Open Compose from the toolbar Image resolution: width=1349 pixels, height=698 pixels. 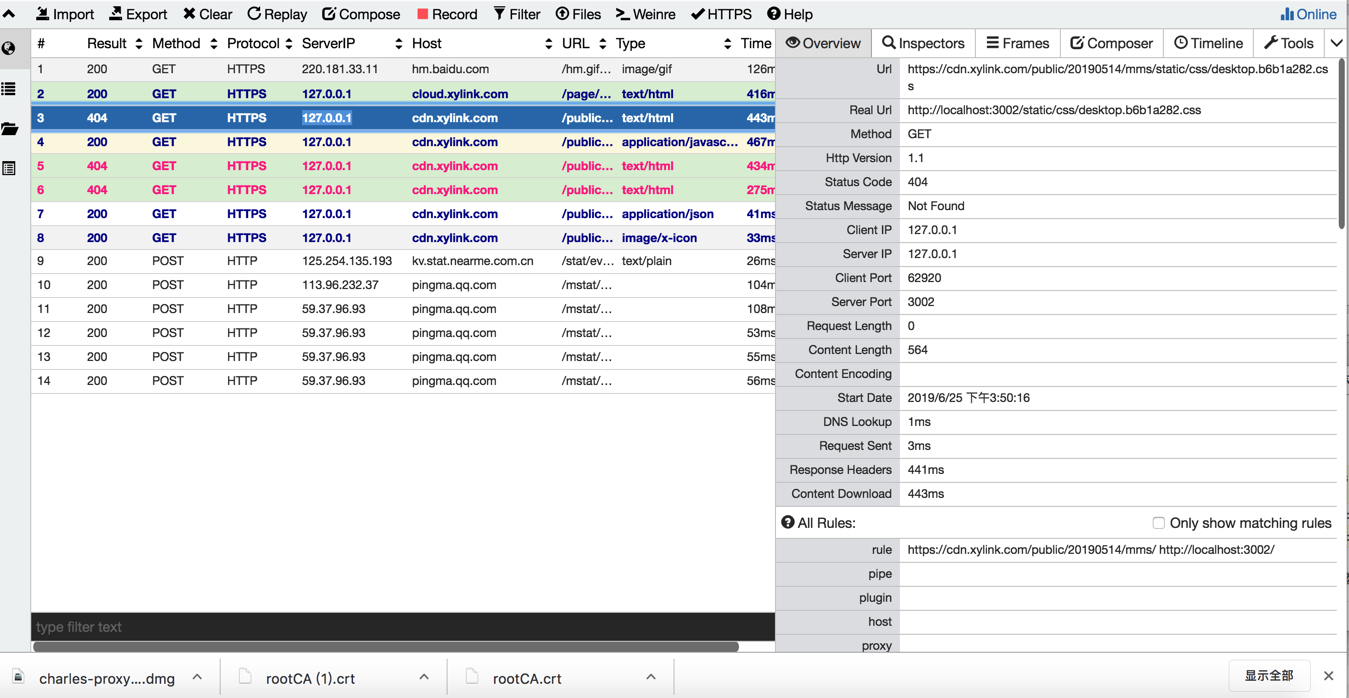[361, 14]
